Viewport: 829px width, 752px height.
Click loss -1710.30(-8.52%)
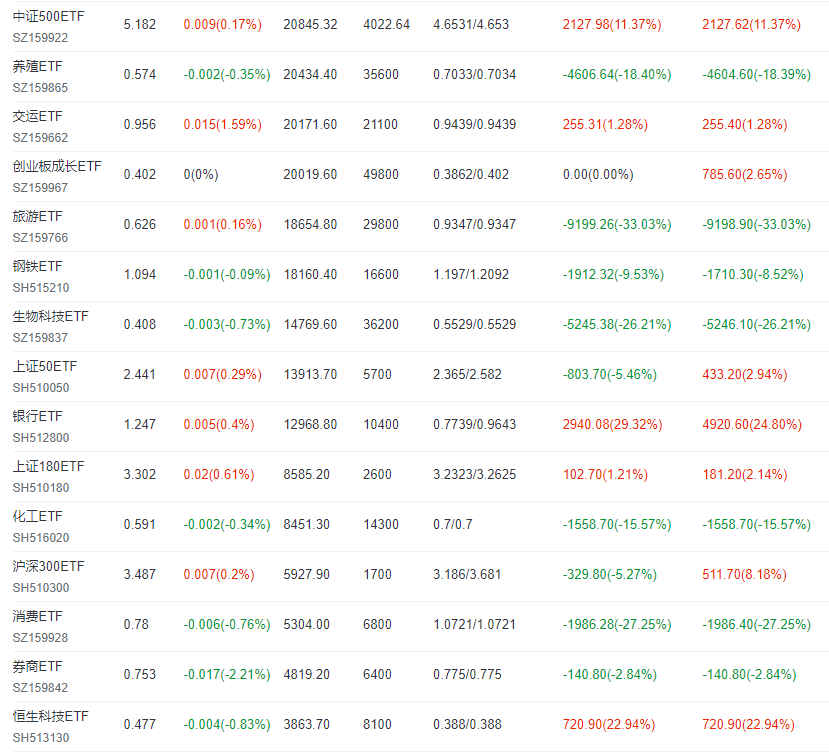tap(753, 274)
